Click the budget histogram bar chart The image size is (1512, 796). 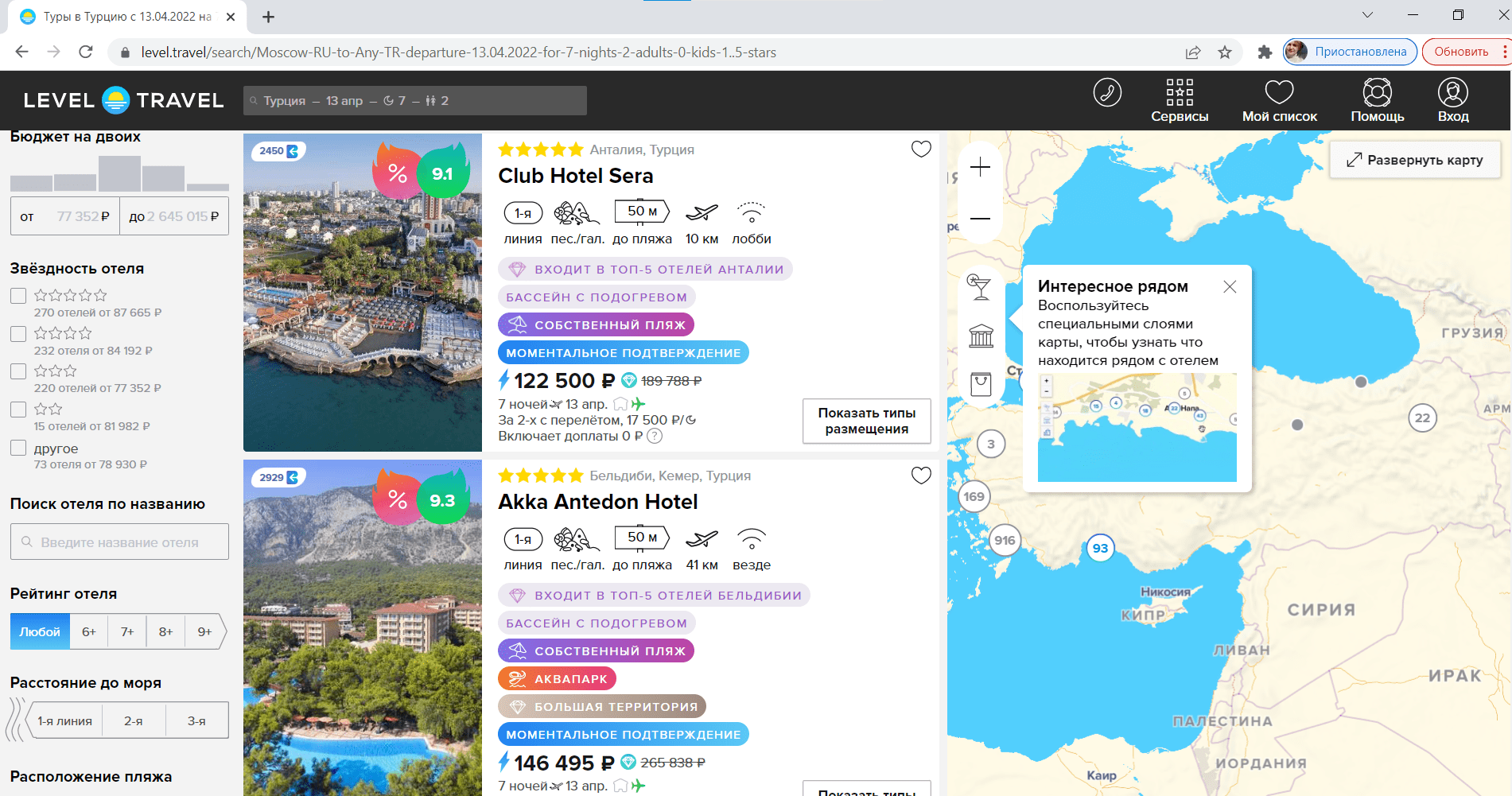pos(119,173)
